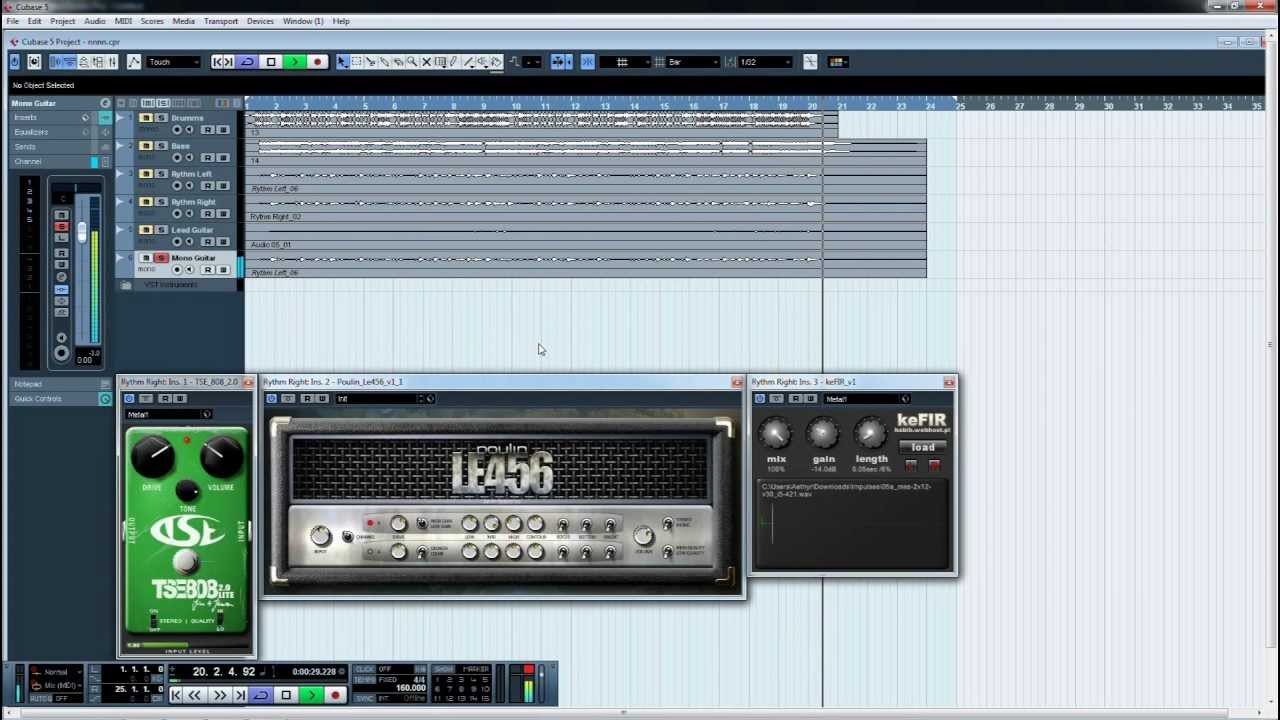The height and width of the screenshot is (720, 1280).
Task: Turn the keFIR mix knob
Action: [x=776, y=433]
